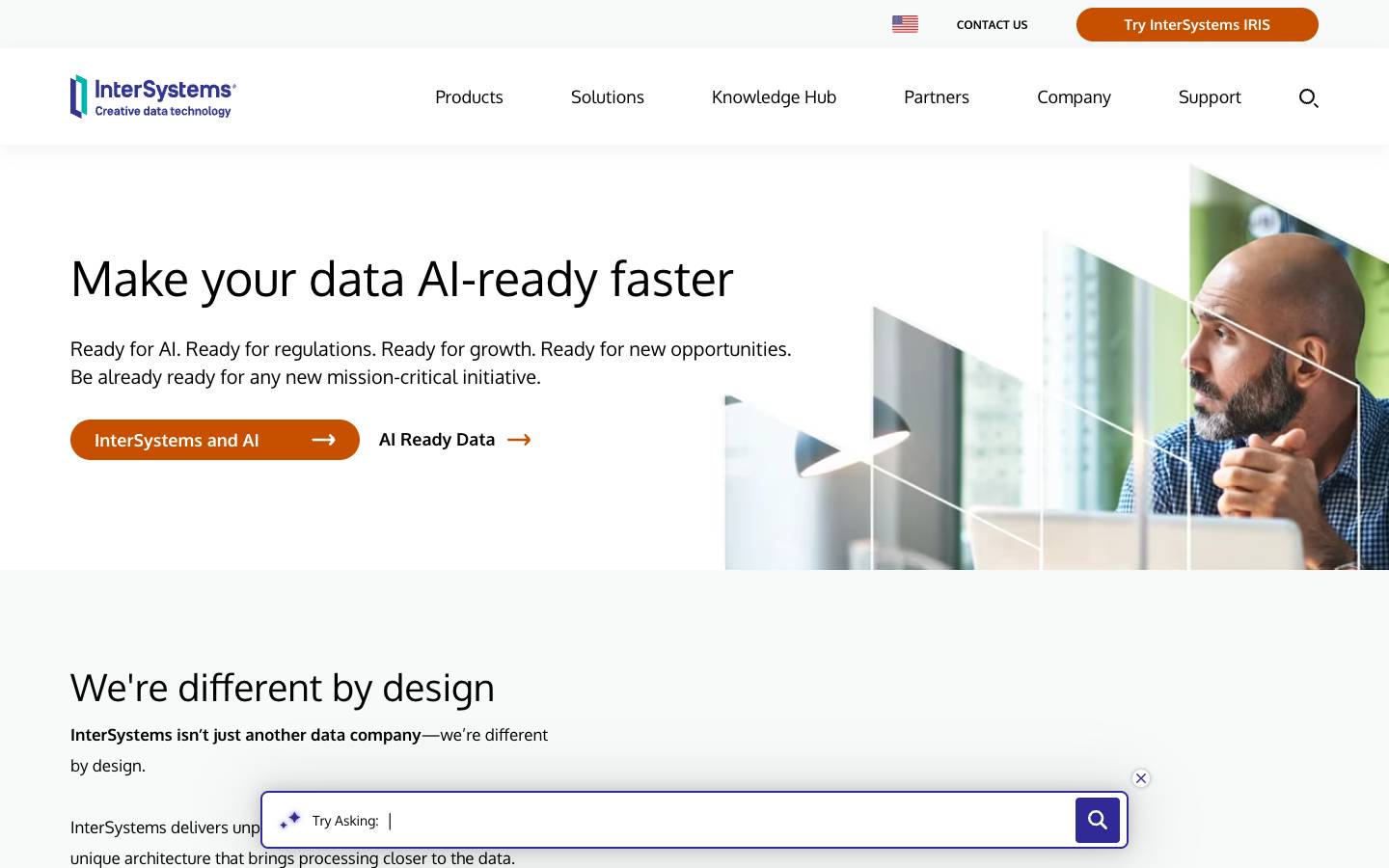
Task: Click the hero image of bearded man
Action: pos(1057,366)
